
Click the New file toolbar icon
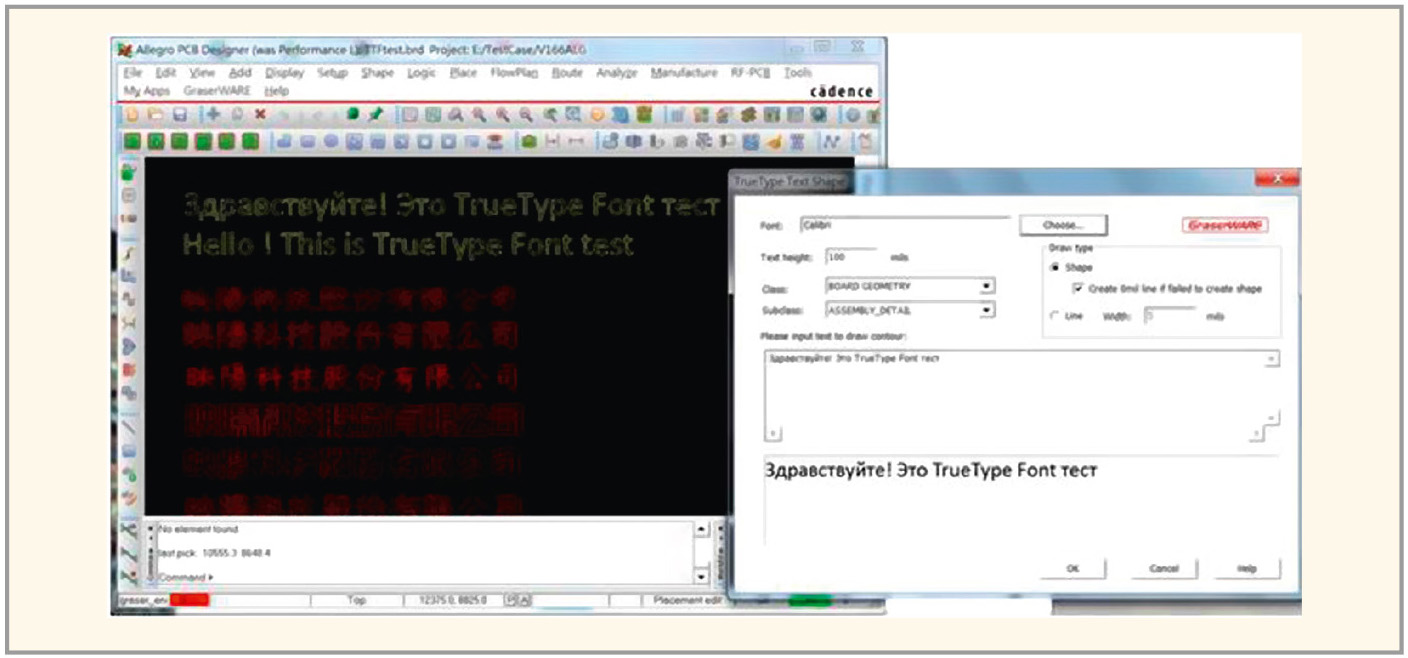pyautogui.click(x=131, y=116)
